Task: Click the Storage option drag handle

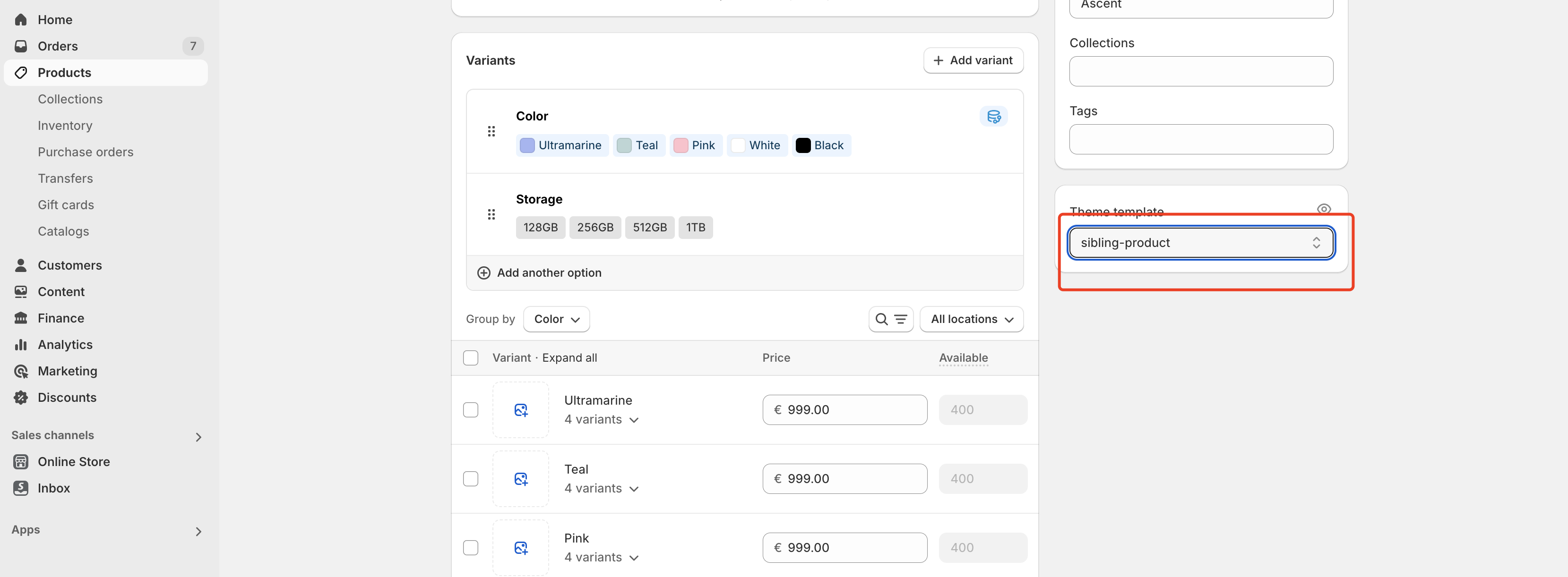Action: pyautogui.click(x=491, y=215)
